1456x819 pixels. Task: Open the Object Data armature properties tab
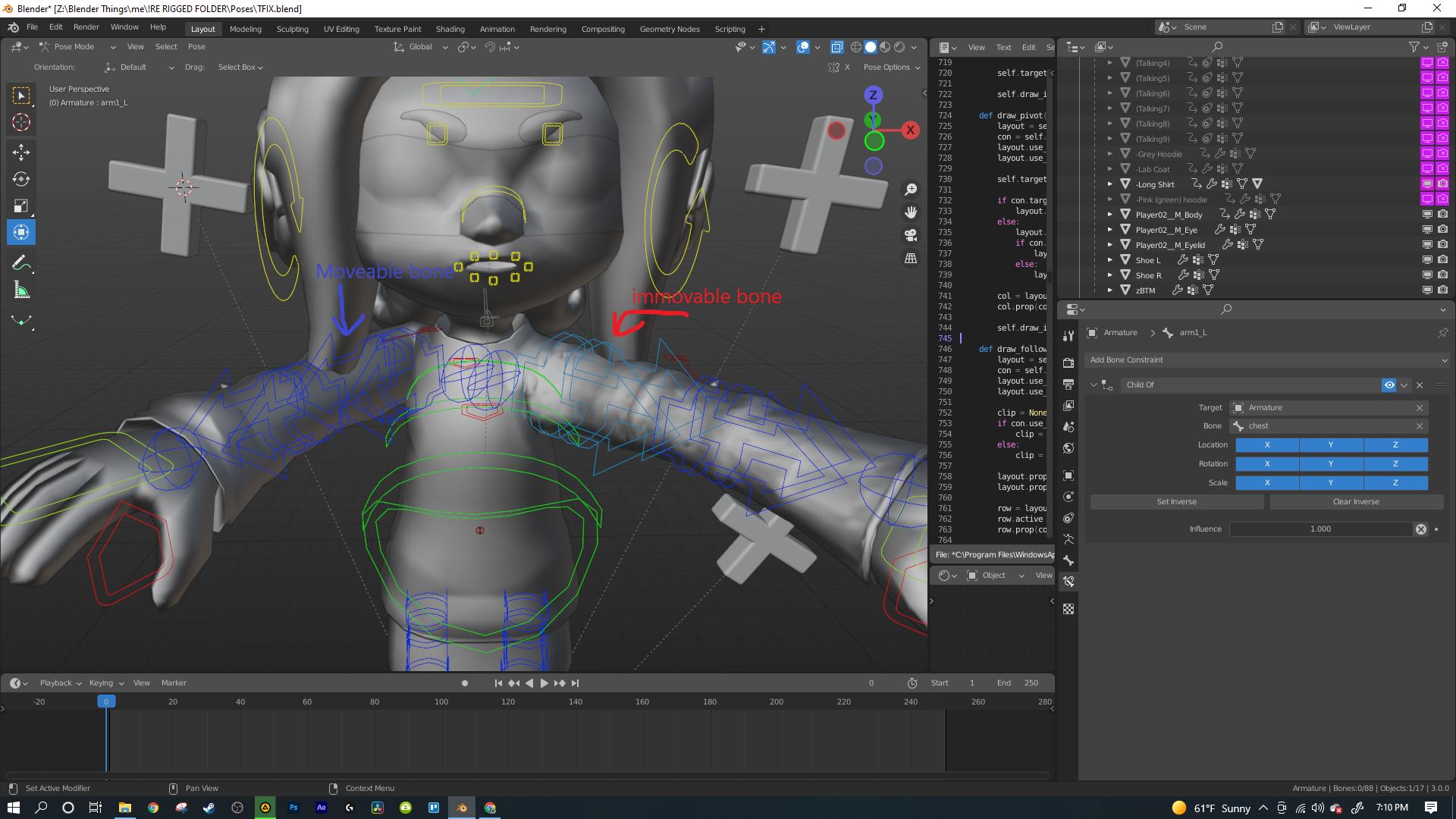[1068, 539]
